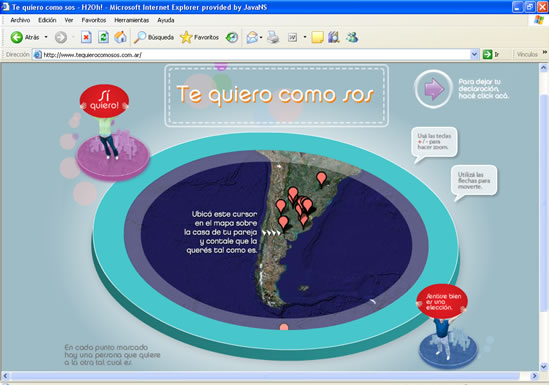549x385 pixels.
Task: Open the Research book icon
Action: [334, 37]
